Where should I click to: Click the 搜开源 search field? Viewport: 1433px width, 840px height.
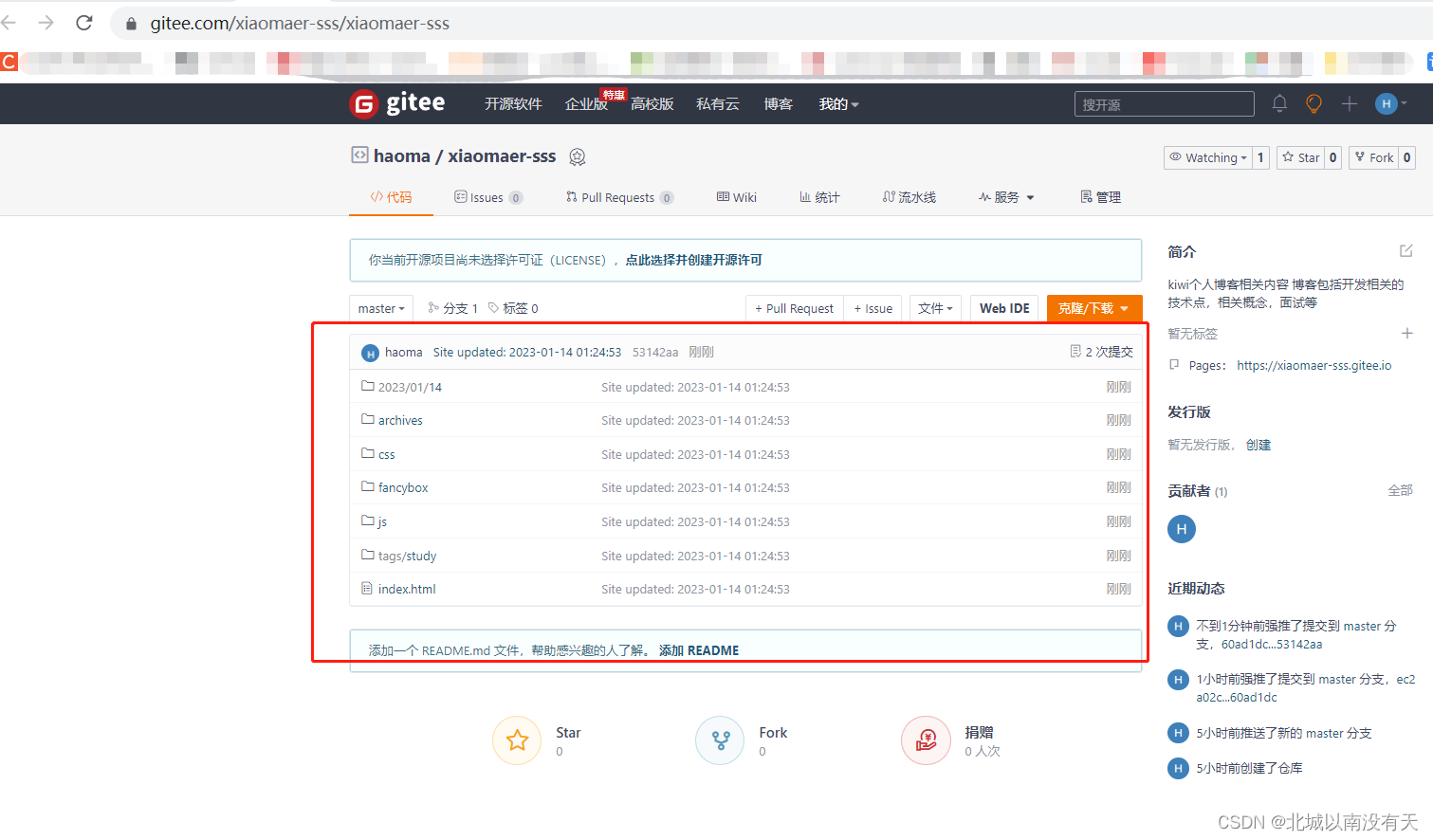(1165, 104)
